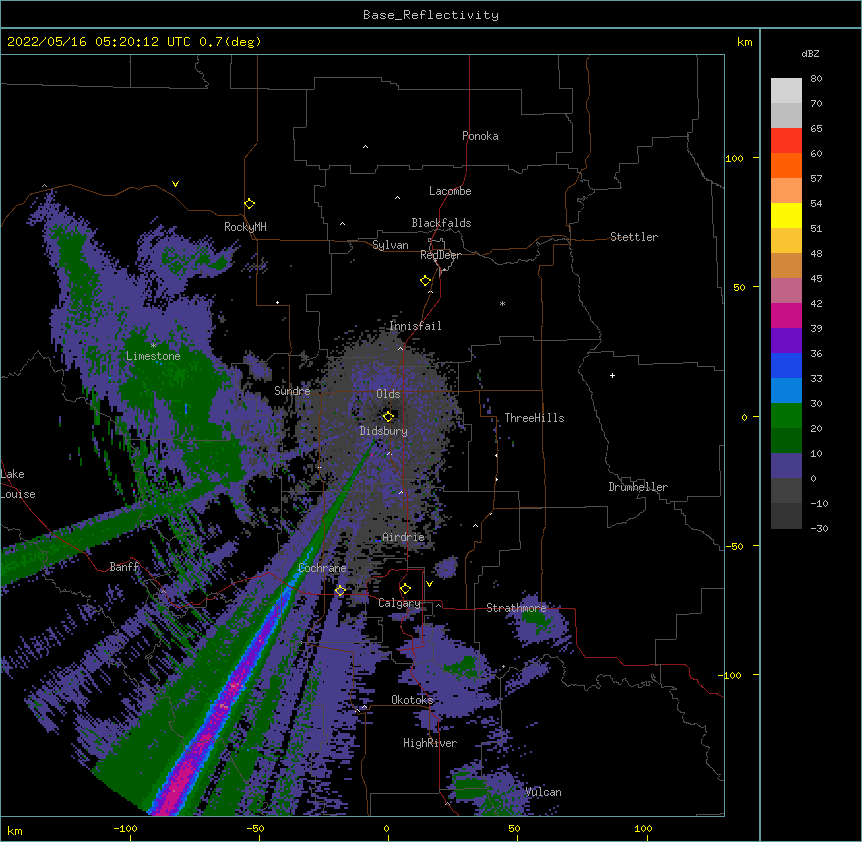Click the dBZ legend heading
The width and height of the screenshot is (862, 842).
[x=810, y=53]
